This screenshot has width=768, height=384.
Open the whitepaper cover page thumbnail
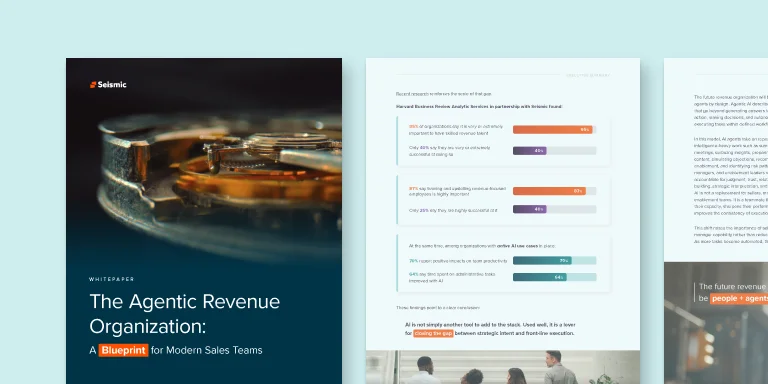204,221
